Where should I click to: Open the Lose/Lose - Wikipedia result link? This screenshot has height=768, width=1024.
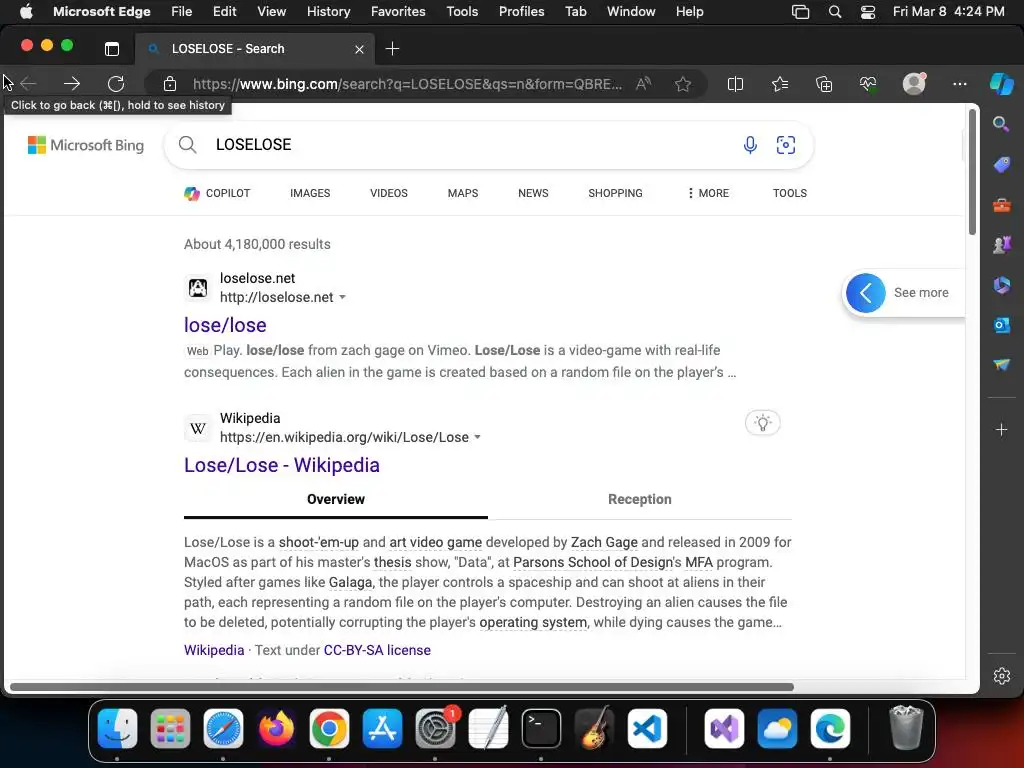(x=281, y=465)
